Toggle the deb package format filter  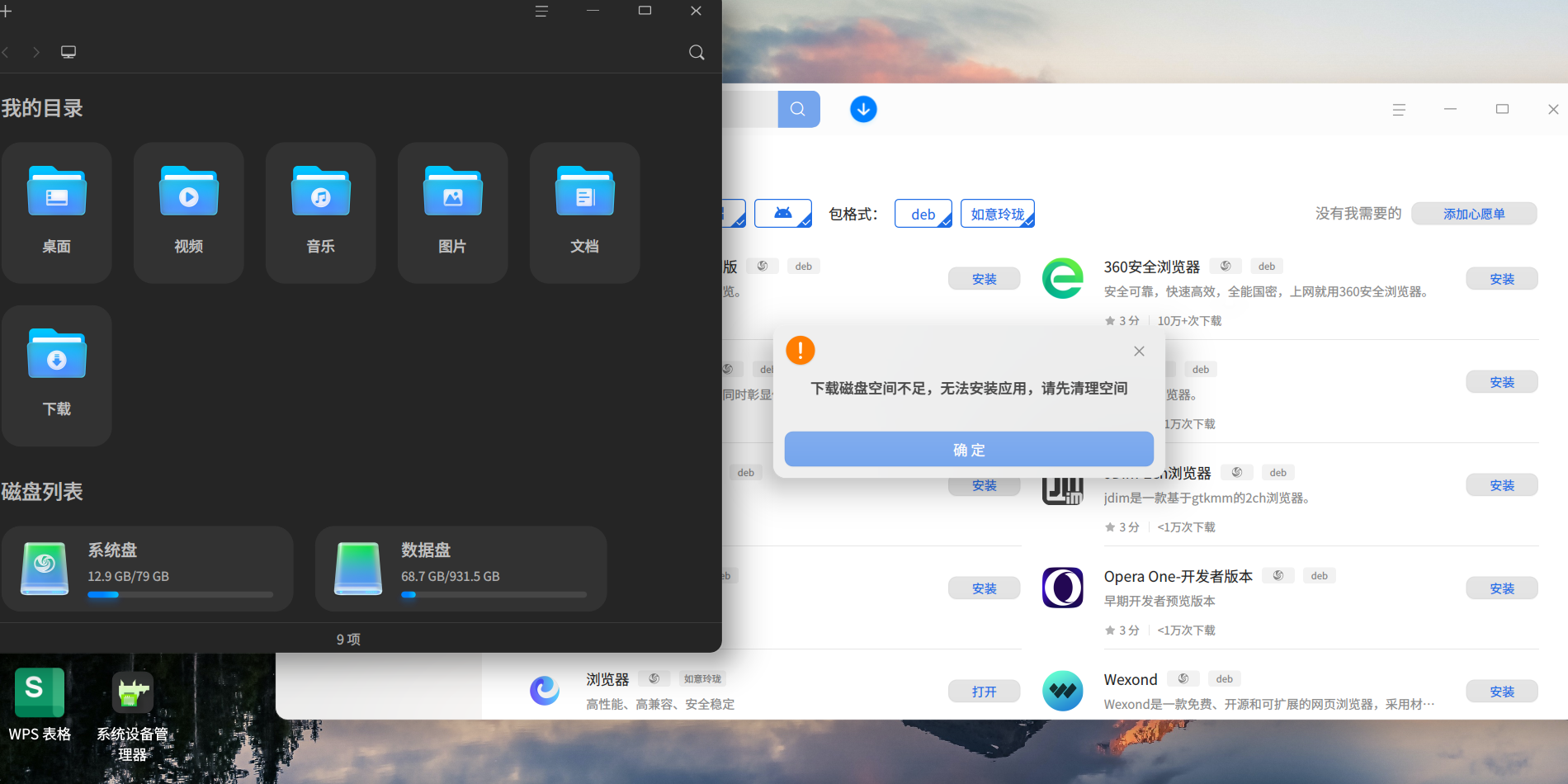click(923, 214)
